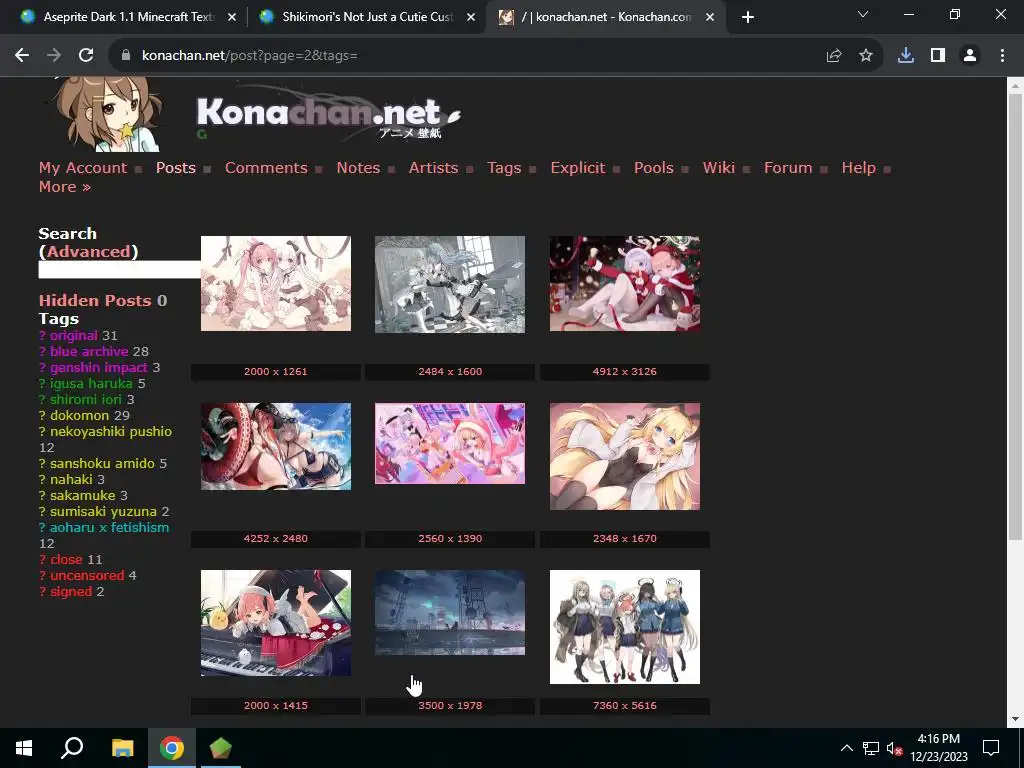Expand the tab search chevron
Viewport: 1024px width, 768px height.
point(863,14)
